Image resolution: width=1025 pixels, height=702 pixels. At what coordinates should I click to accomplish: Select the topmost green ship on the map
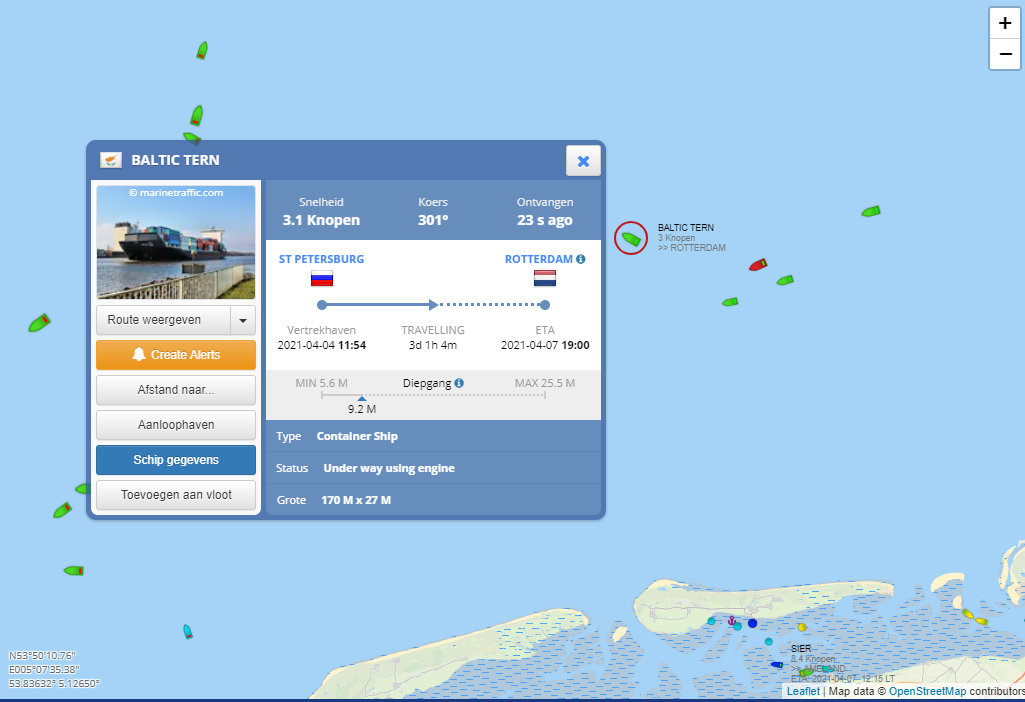click(x=202, y=50)
